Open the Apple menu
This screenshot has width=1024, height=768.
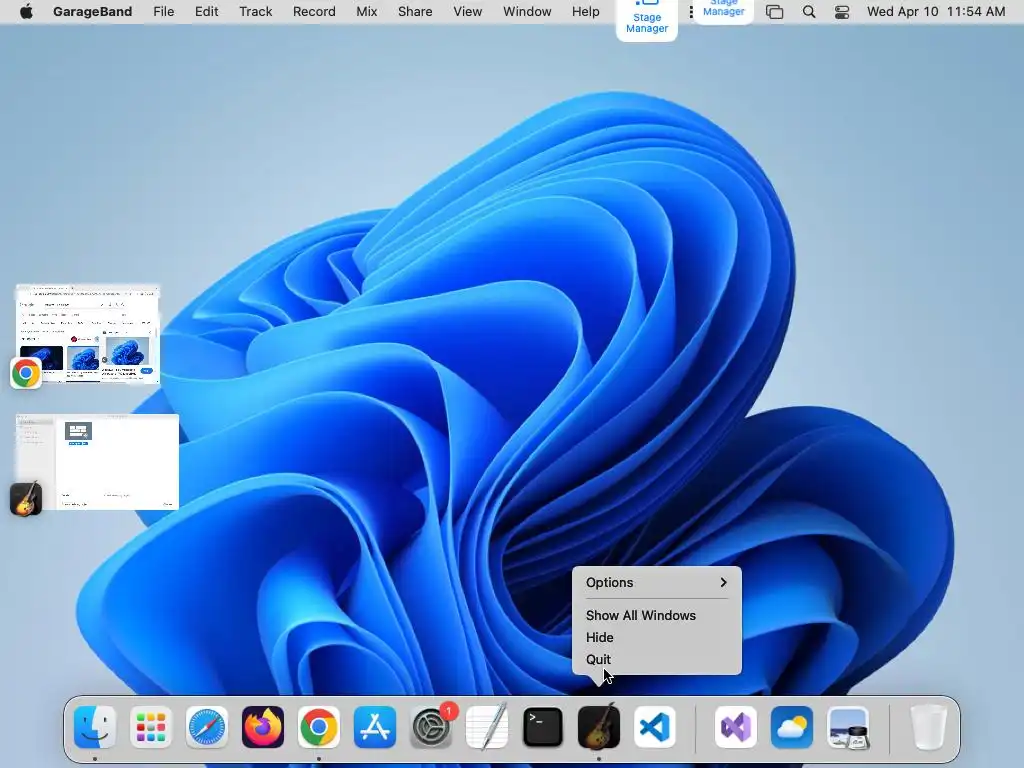(x=26, y=11)
